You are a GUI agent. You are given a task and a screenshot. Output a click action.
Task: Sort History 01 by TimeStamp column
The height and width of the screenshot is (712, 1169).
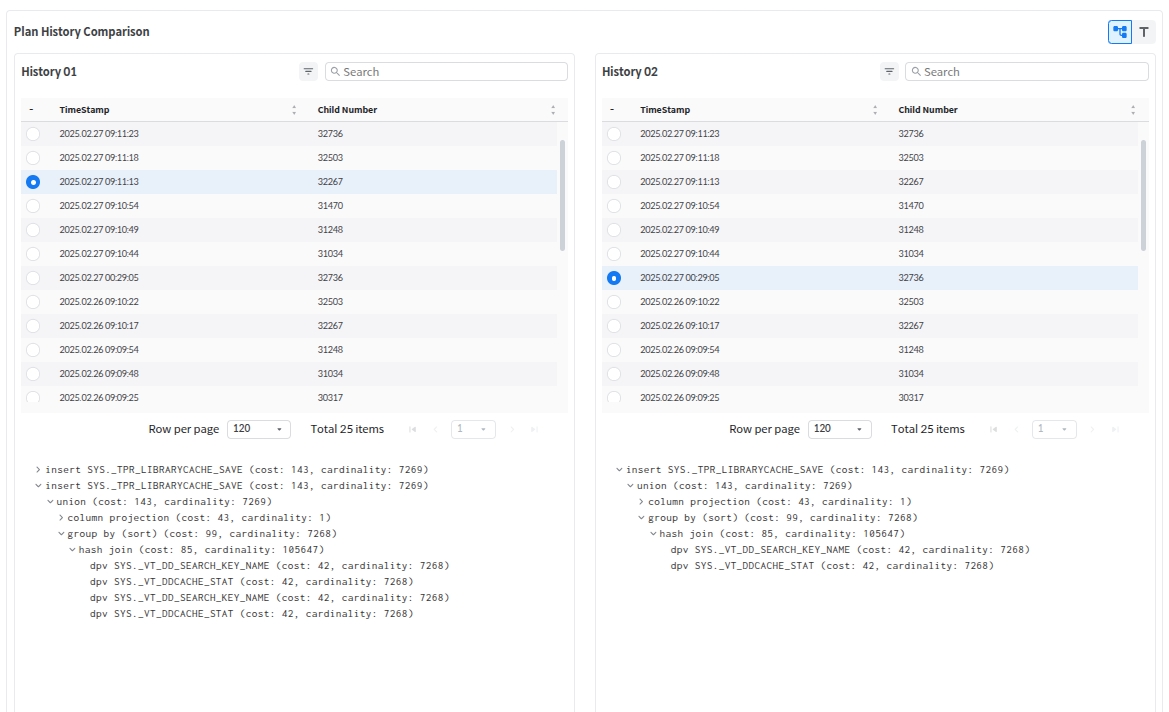pos(294,110)
